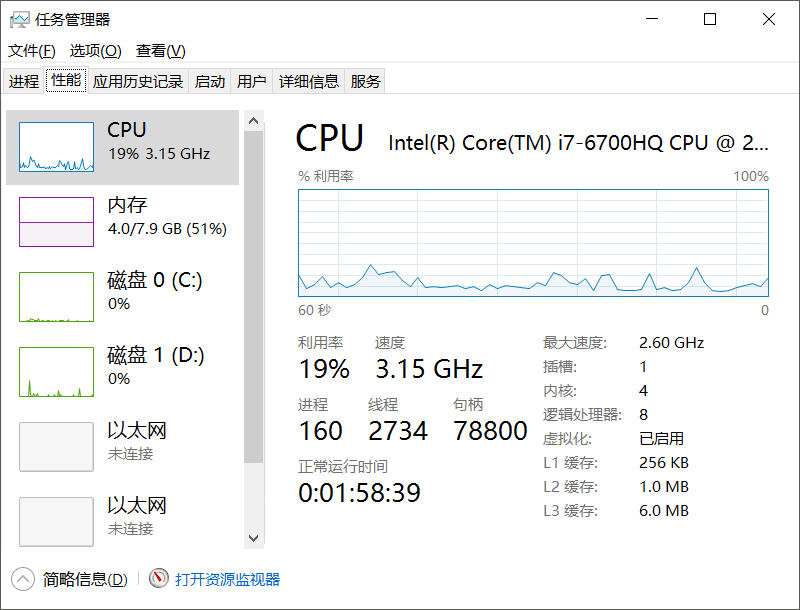The image size is (800, 610).
Task: Switch to the 应用历史记录 tab
Action: pyautogui.click(x=138, y=82)
